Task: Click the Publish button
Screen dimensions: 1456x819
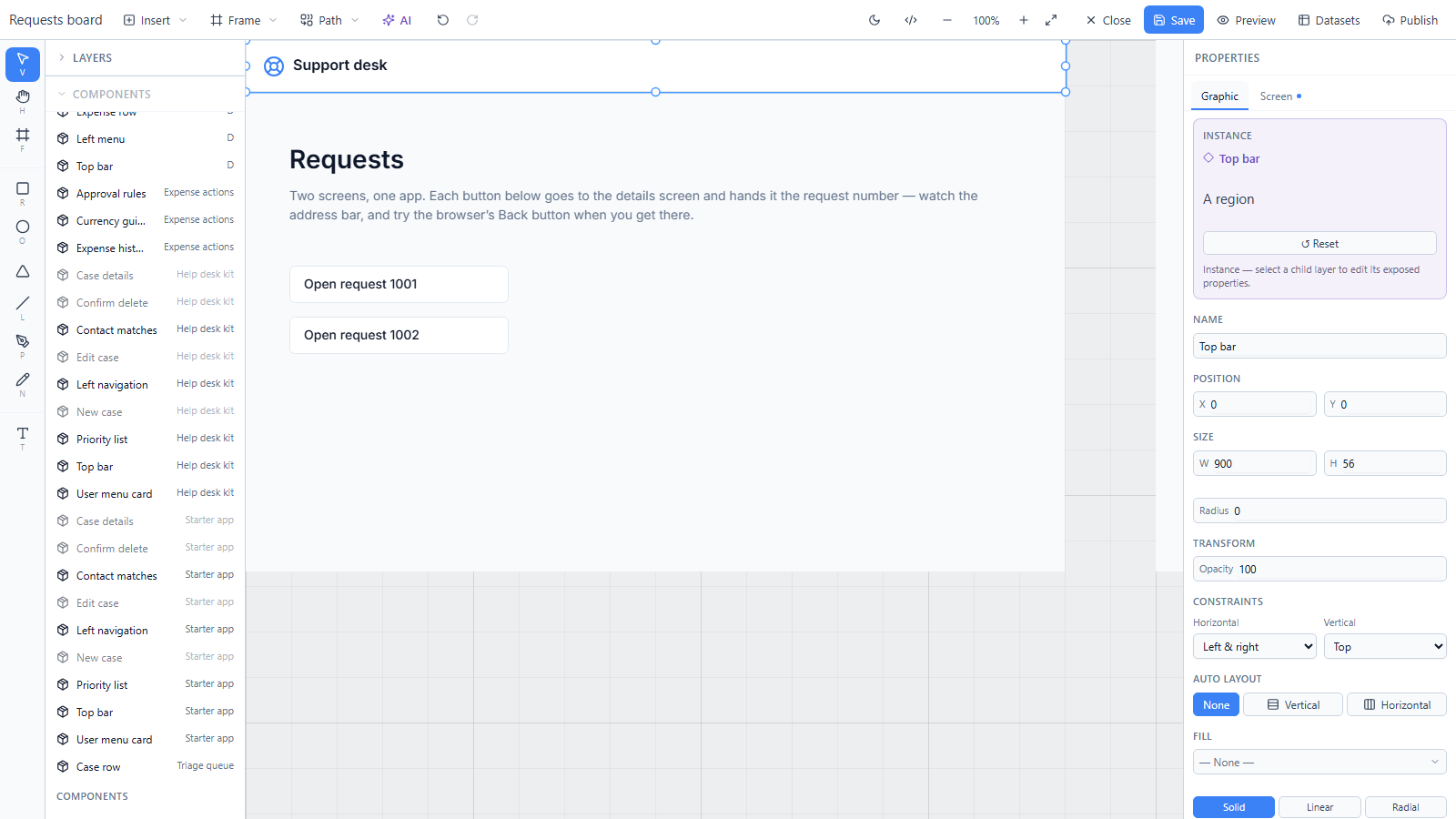Action: click(1410, 20)
